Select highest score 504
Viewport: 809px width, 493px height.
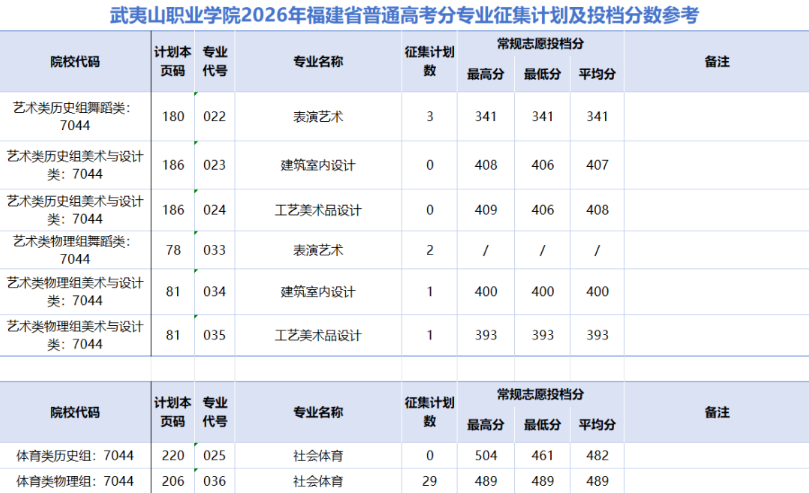coord(486,455)
